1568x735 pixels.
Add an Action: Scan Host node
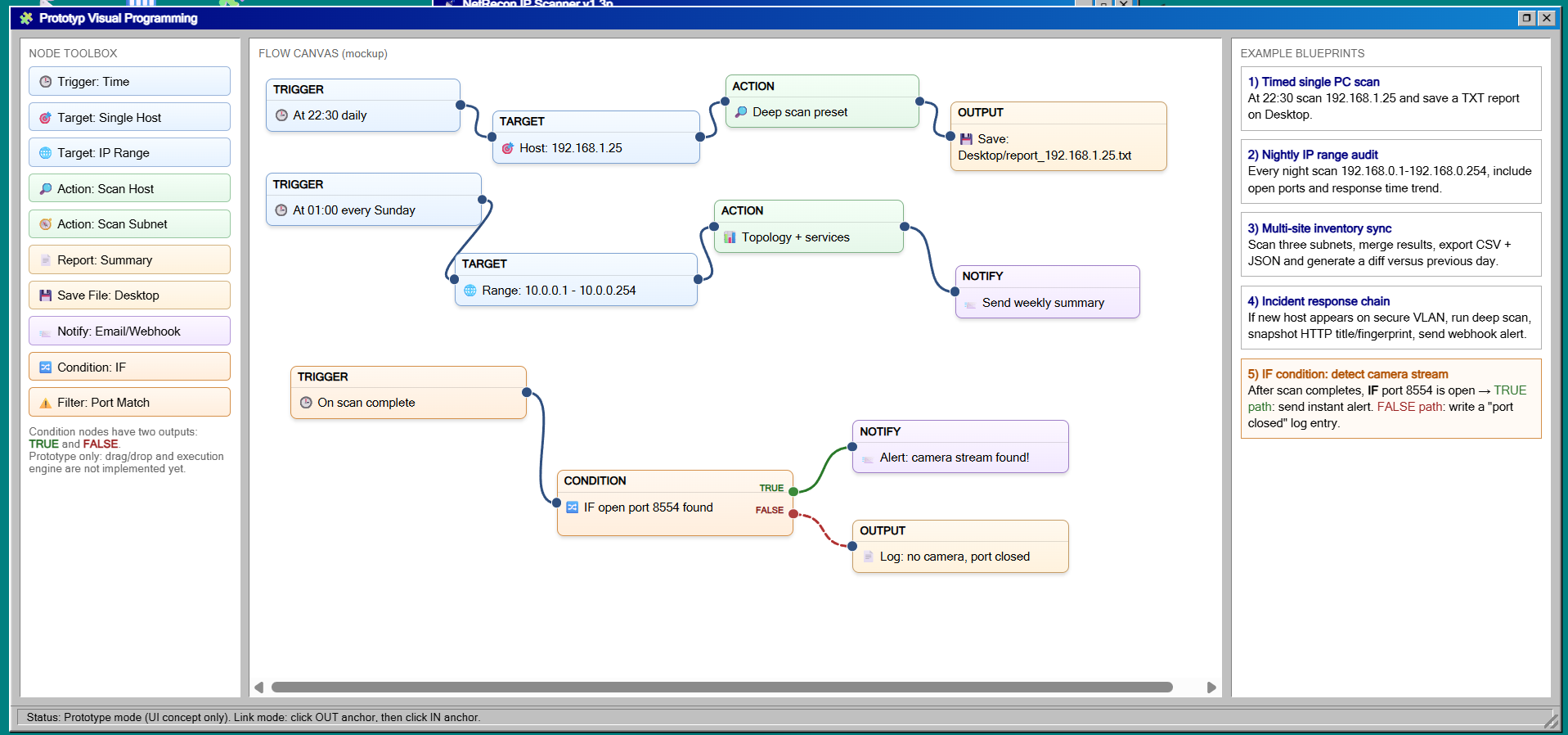129,189
